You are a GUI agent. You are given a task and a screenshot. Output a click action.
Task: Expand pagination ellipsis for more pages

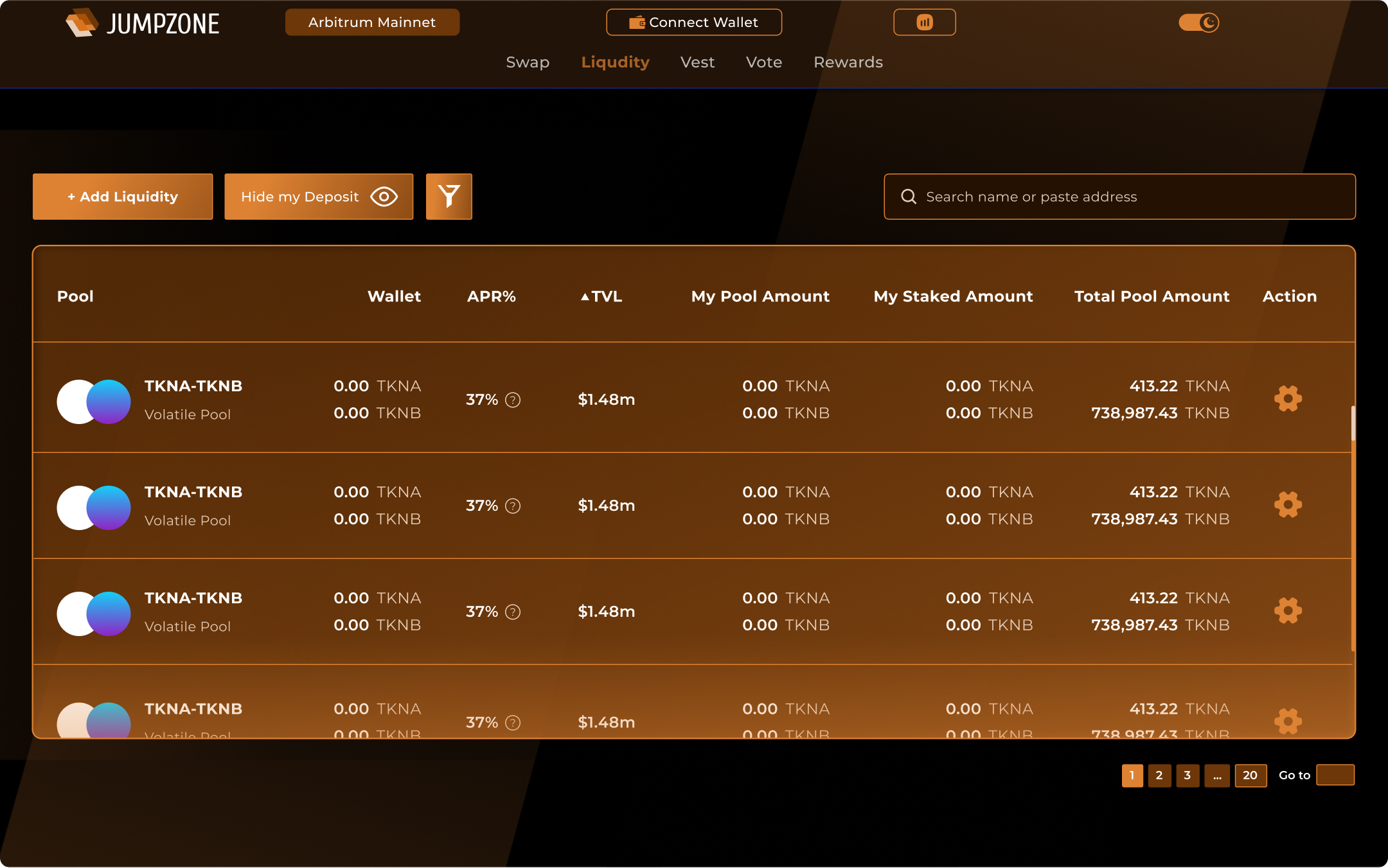[x=1217, y=775]
